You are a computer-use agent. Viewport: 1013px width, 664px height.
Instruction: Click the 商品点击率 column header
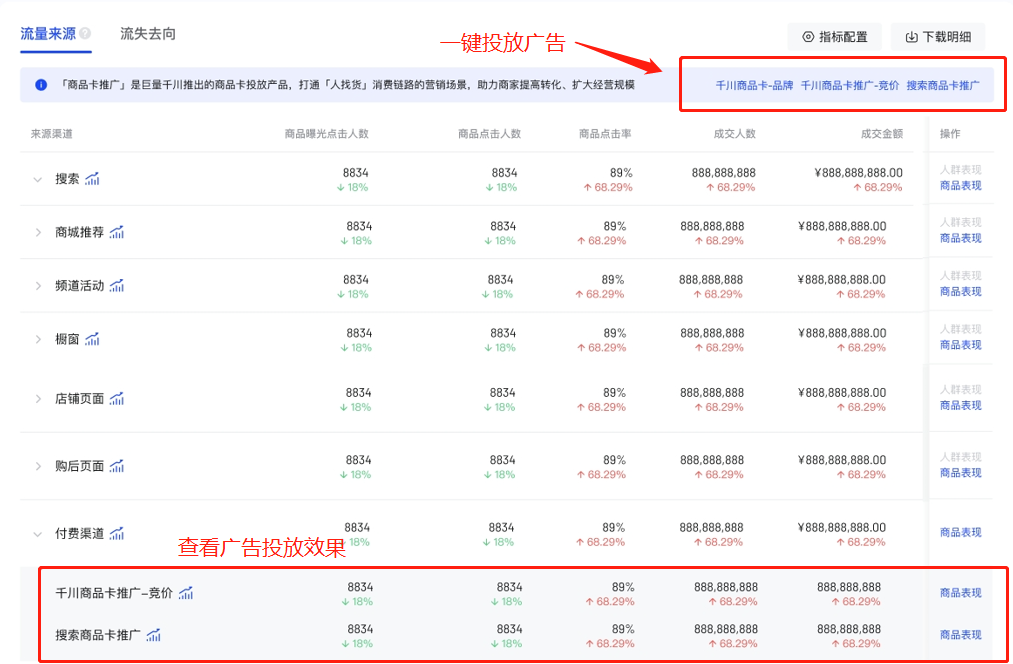(x=605, y=134)
